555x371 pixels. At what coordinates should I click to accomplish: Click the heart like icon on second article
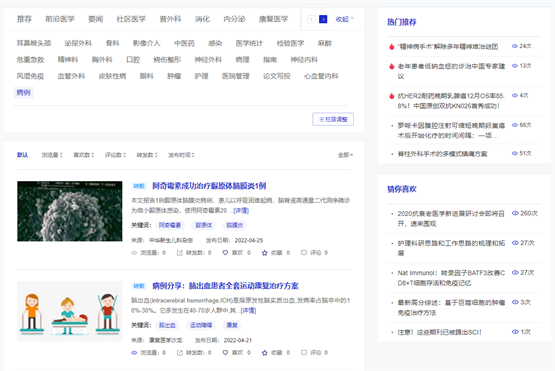(225, 353)
